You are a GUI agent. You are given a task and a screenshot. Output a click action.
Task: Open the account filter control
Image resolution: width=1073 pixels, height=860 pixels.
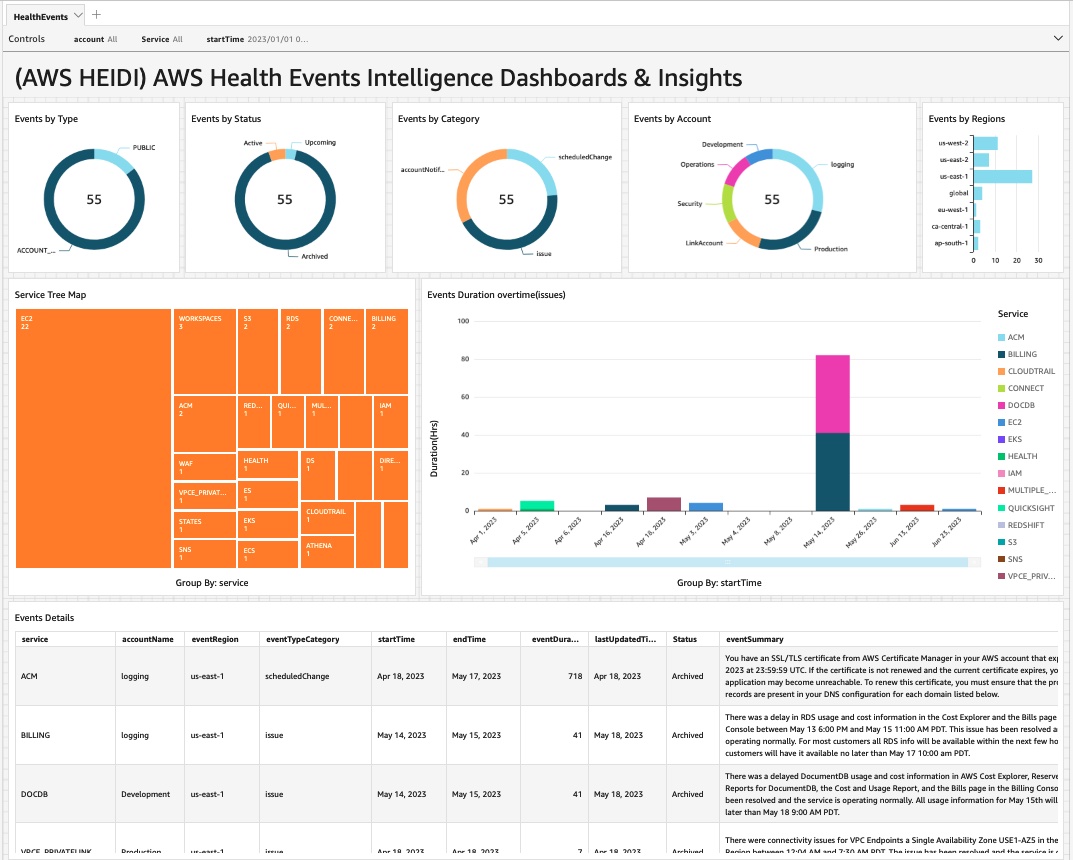[x=95, y=39]
